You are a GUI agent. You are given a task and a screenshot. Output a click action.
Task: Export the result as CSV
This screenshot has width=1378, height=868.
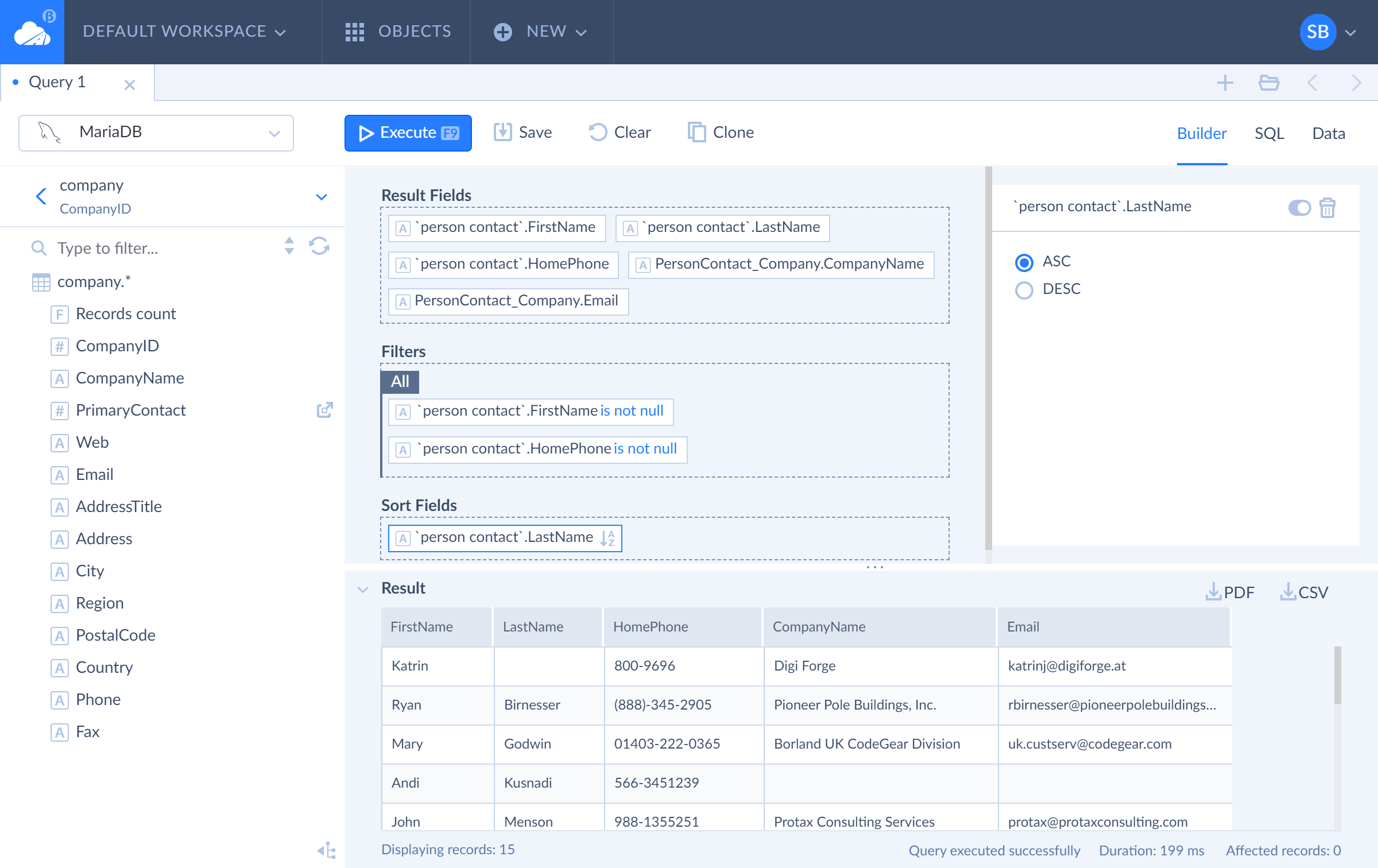(1305, 591)
